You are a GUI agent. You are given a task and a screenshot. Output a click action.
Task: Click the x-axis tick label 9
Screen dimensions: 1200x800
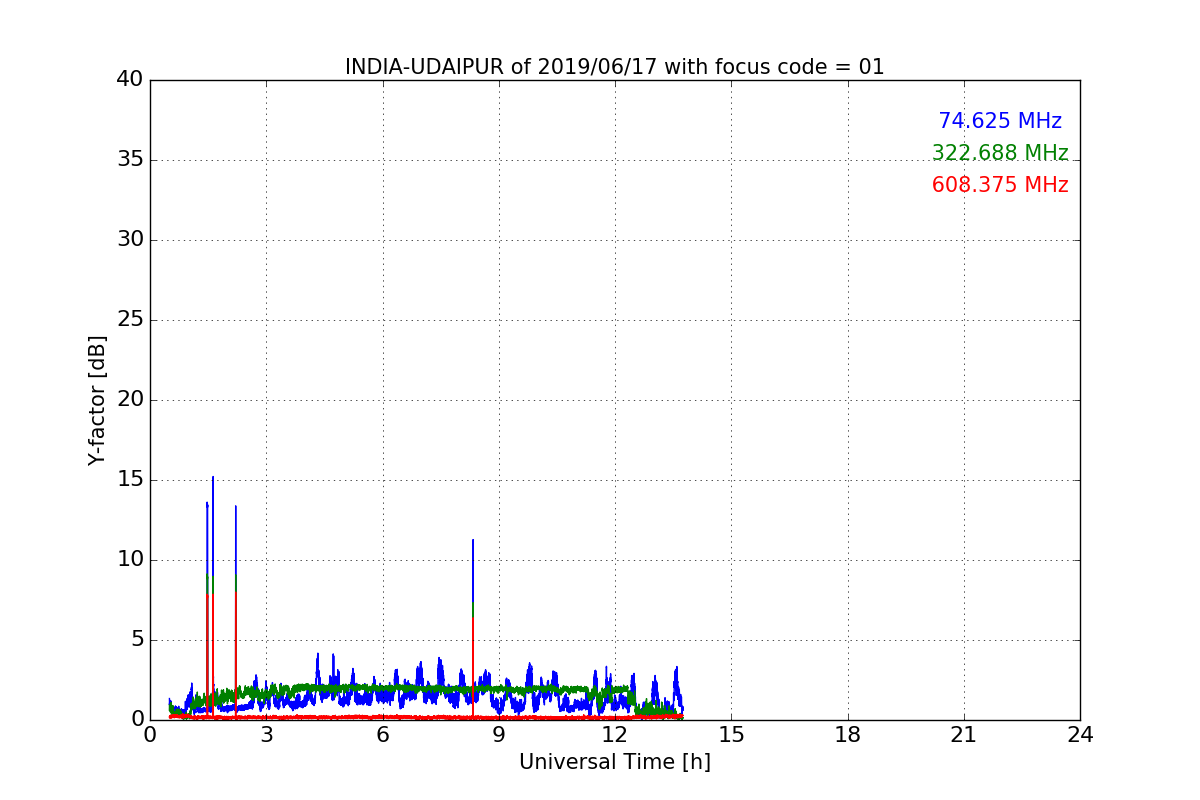point(499,734)
